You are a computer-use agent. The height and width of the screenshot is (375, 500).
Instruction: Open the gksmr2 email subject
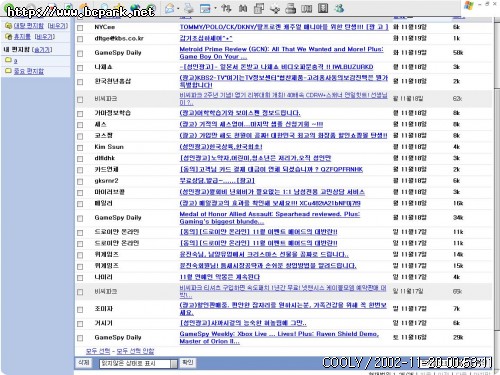click(x=217, y=181)
